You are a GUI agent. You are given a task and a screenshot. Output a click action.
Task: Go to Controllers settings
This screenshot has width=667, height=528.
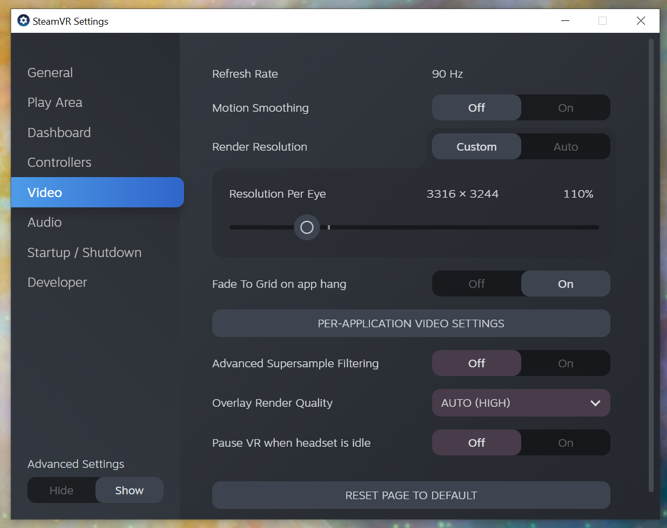(59, 163)
